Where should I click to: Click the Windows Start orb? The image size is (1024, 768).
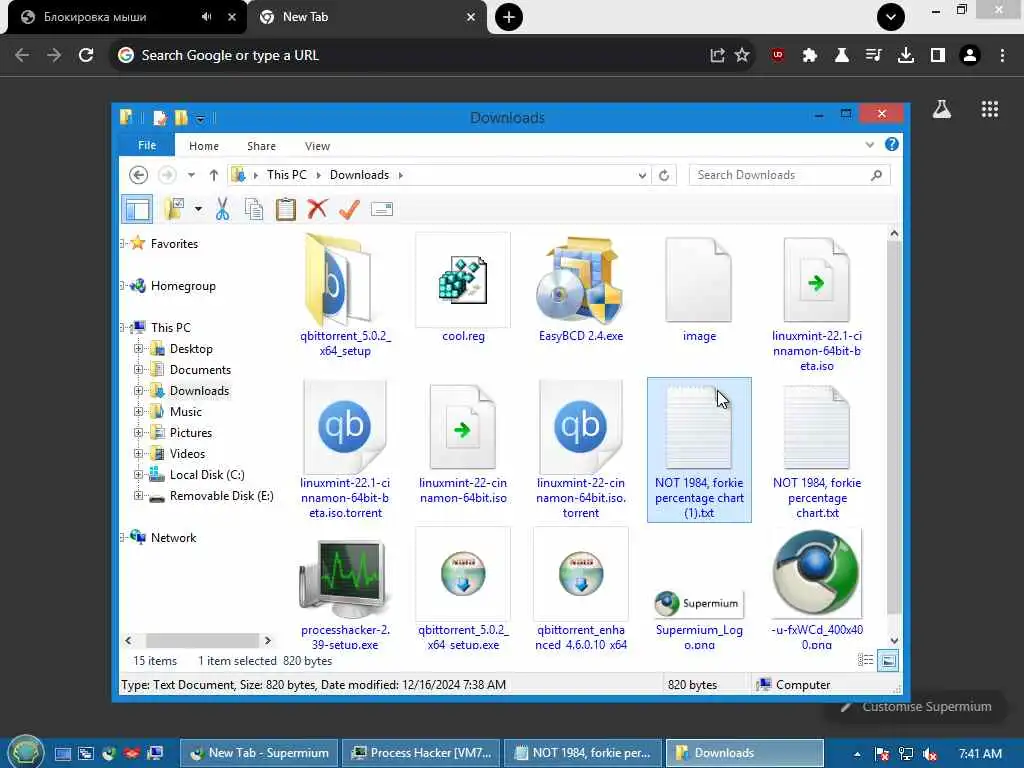(x=25, y=752)
